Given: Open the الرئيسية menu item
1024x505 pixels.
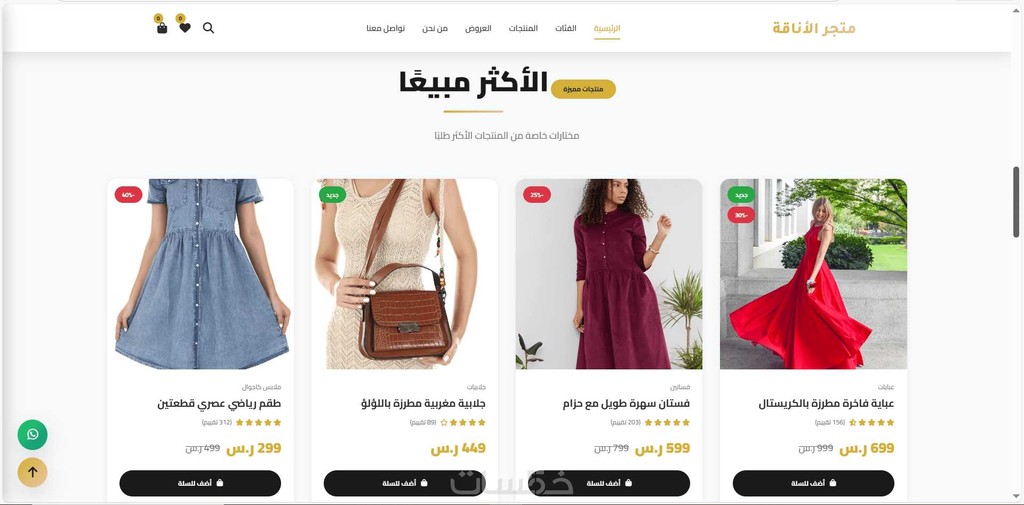Looking at the screenshot, I should point(607,28).
